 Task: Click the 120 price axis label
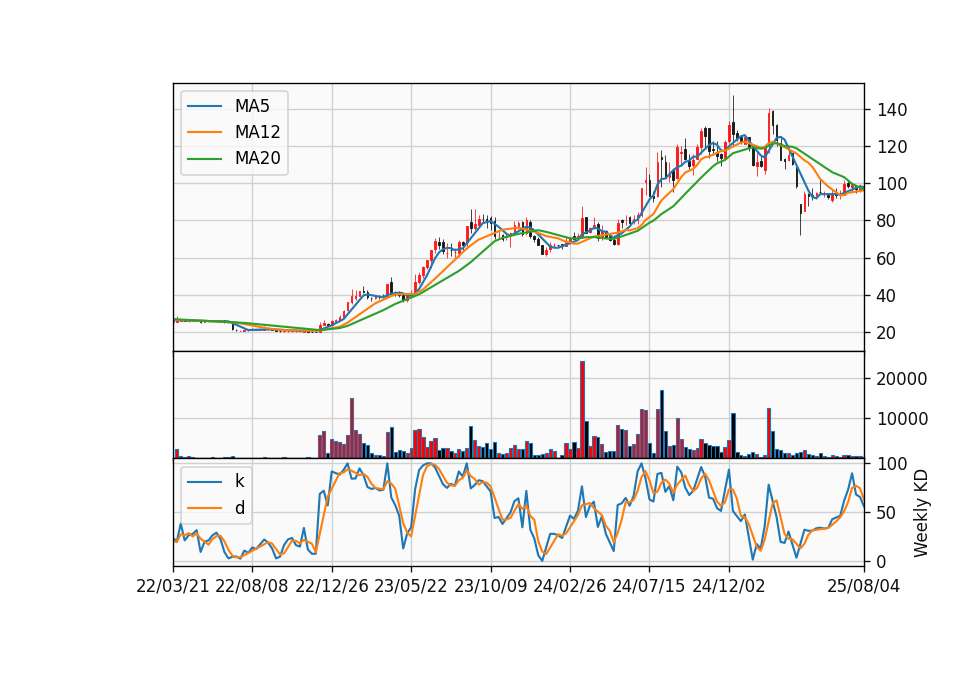click(x=892, y=147)
